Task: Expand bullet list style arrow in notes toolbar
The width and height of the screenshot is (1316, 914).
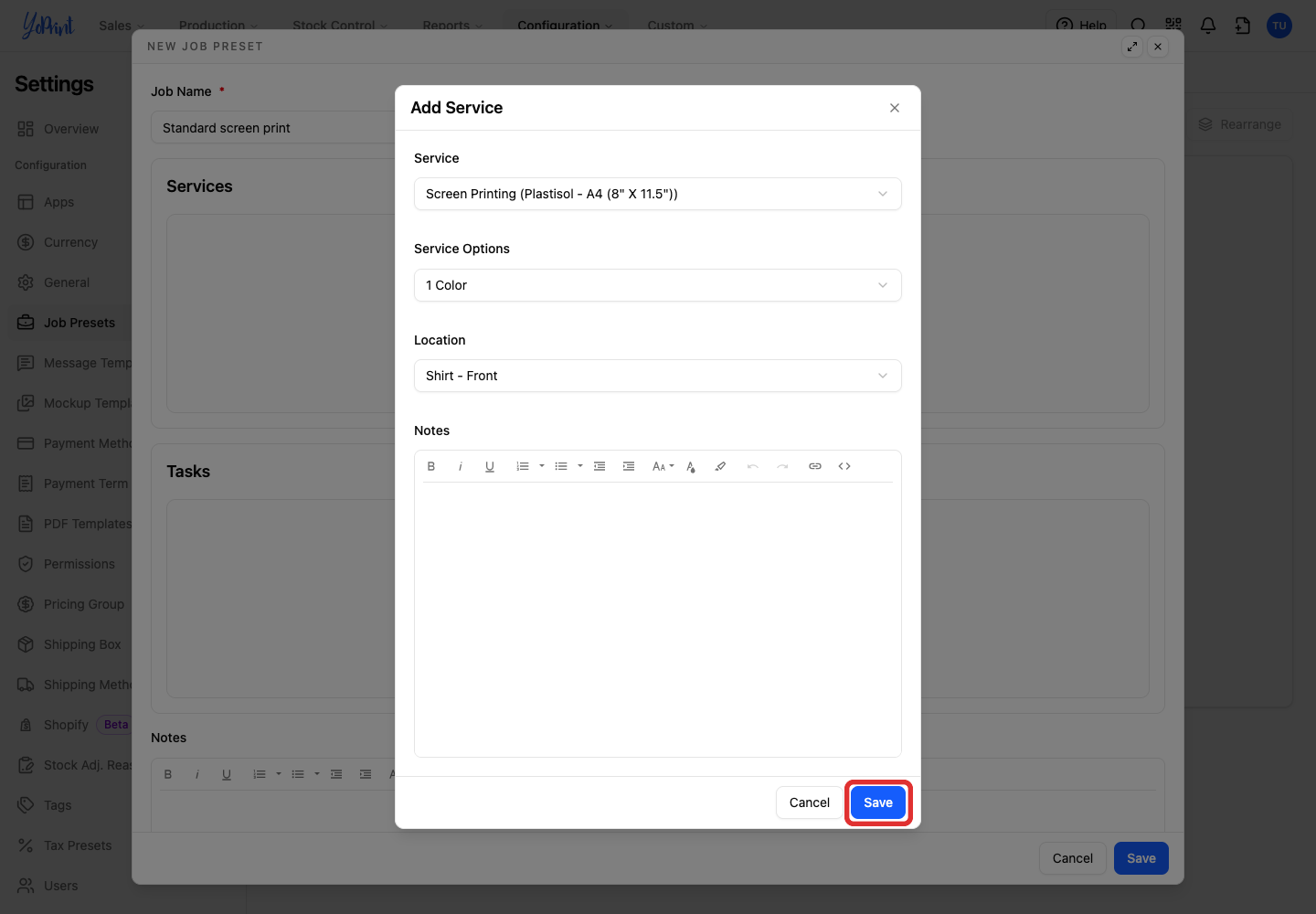Action: [580, 466]
